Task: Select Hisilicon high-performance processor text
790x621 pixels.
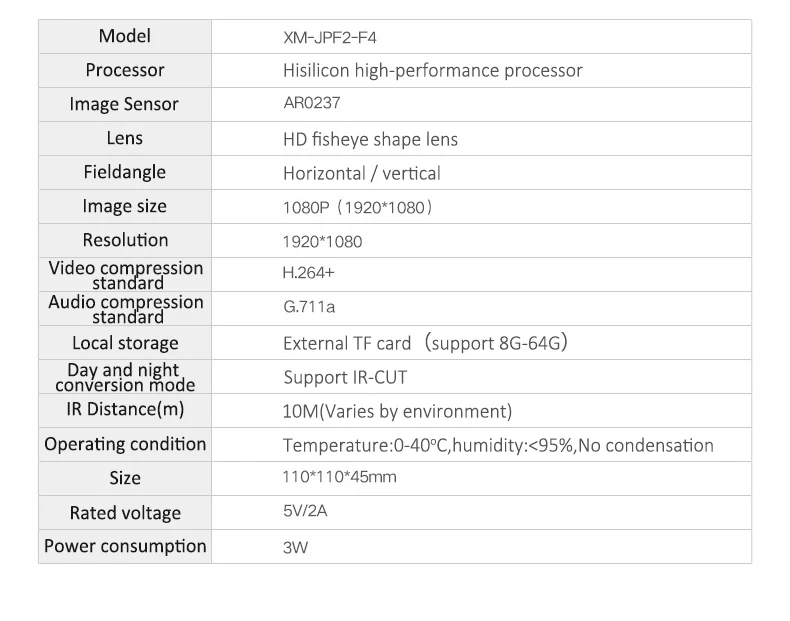Action: [x=432, y=71]
